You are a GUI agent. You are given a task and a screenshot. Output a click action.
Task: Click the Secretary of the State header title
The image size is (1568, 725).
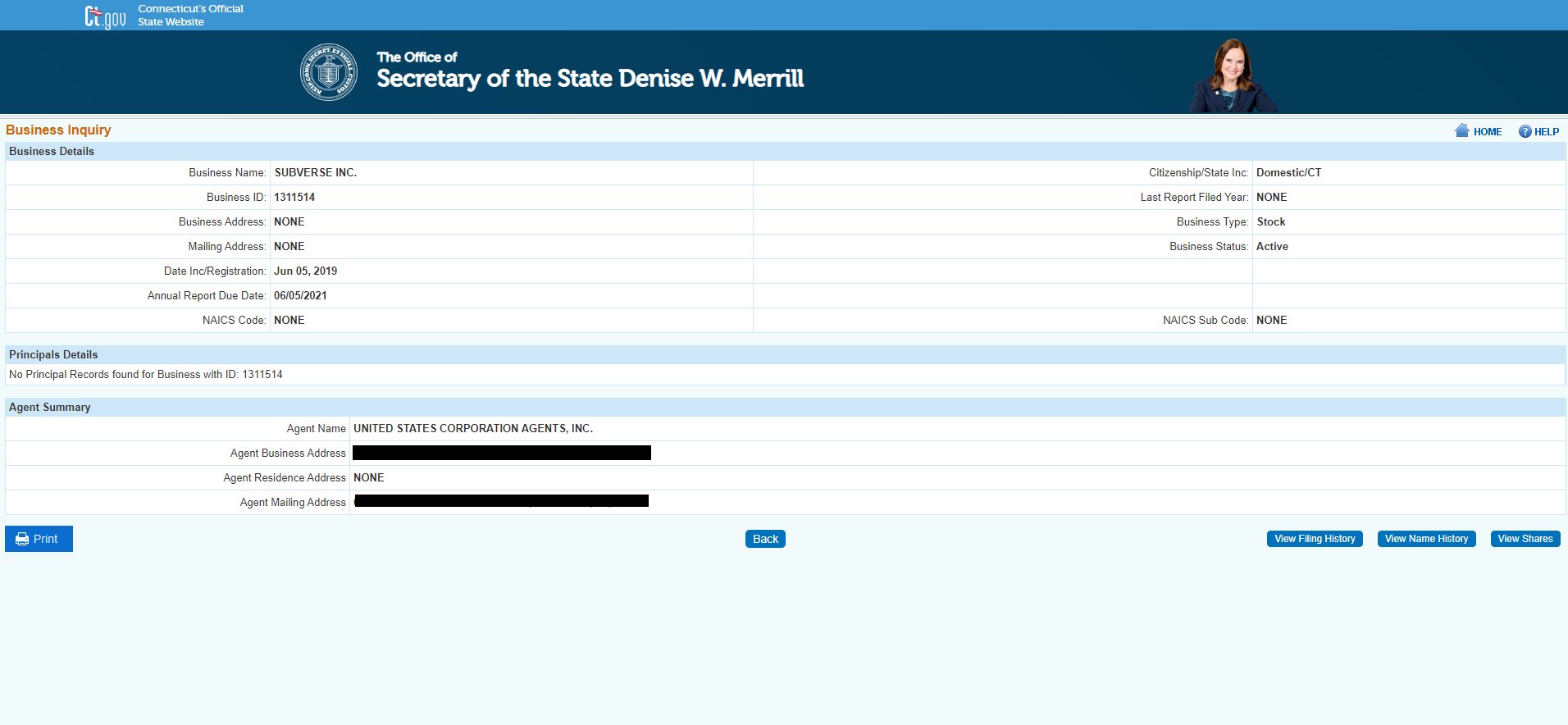point(590,71)
